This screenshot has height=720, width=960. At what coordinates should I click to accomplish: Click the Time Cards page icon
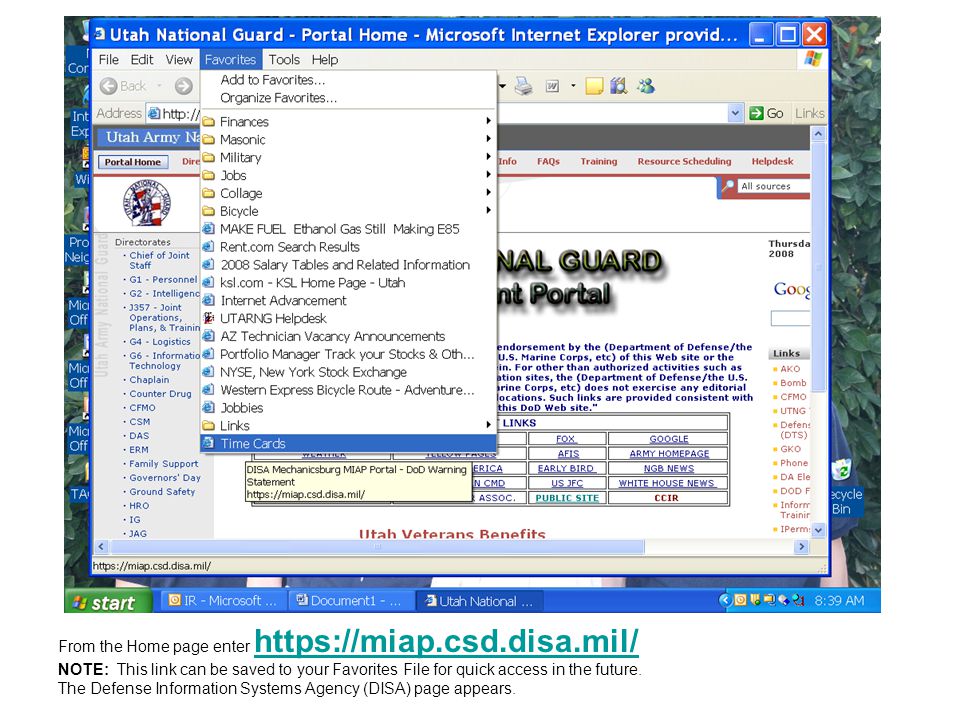click(x=209, y=443)
